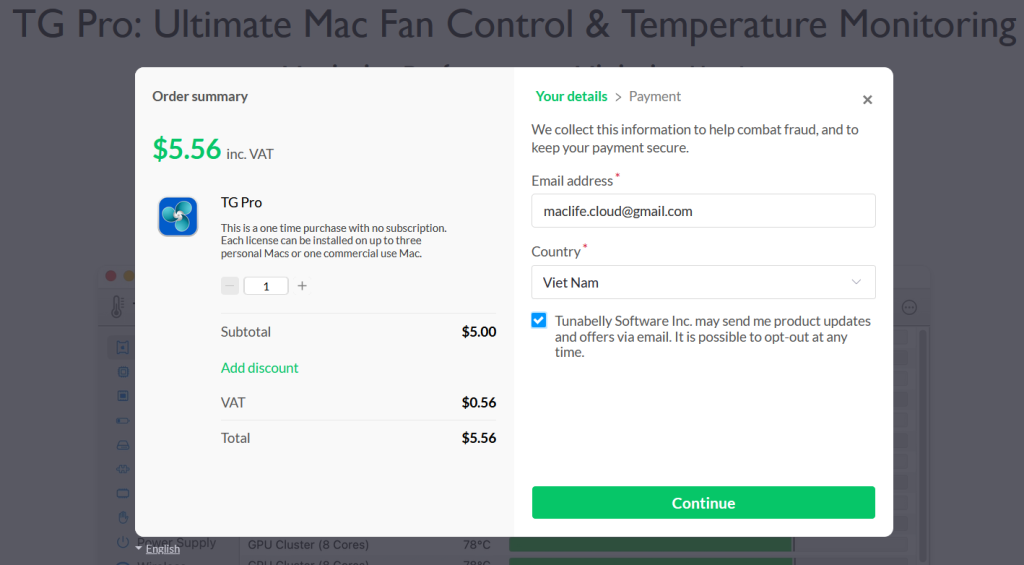Switch to the Payment step
The width and height of the screenshot is (1024, 565).
click(655, 97)
